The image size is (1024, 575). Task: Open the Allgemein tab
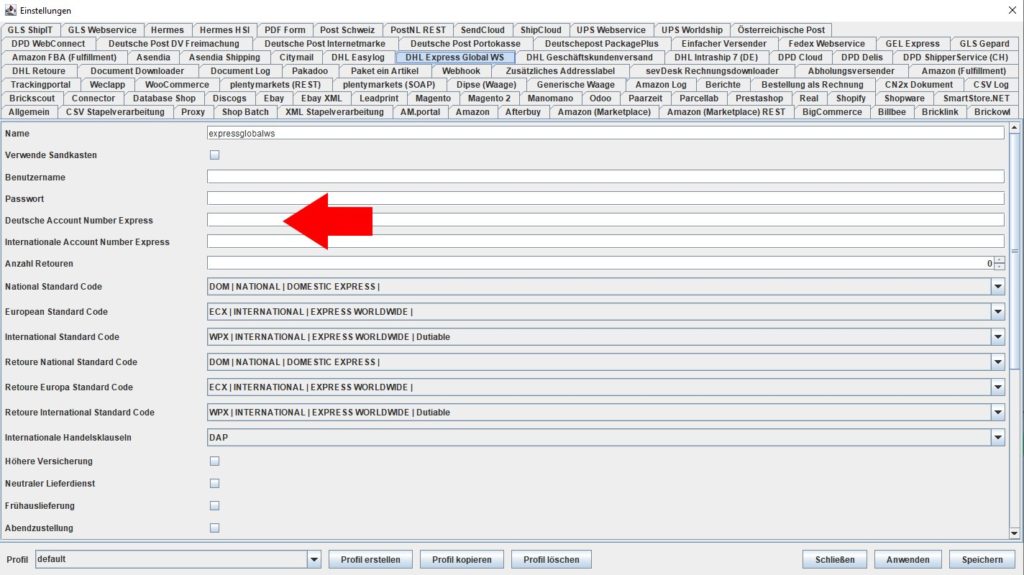tap(29, 112)
